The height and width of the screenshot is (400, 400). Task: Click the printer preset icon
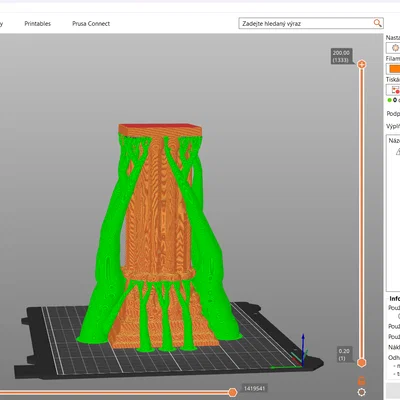[x=395, y=90]
